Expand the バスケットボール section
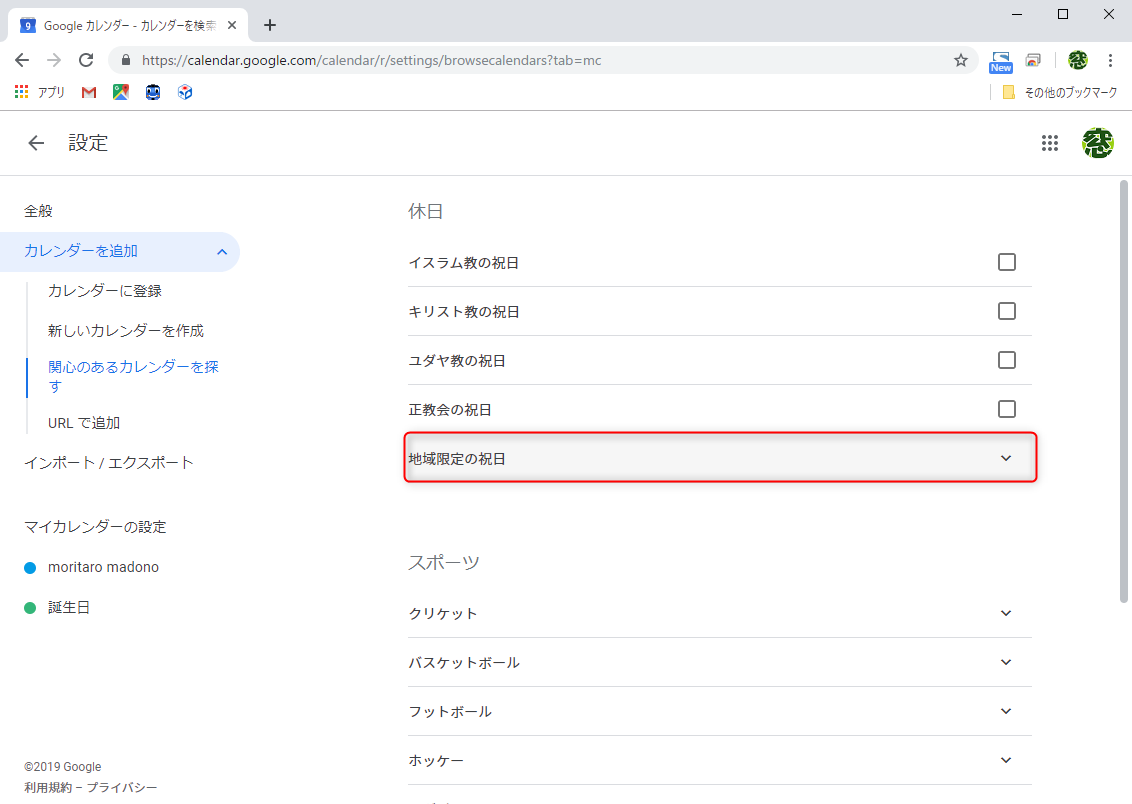1132x804 pixels. 720,663
